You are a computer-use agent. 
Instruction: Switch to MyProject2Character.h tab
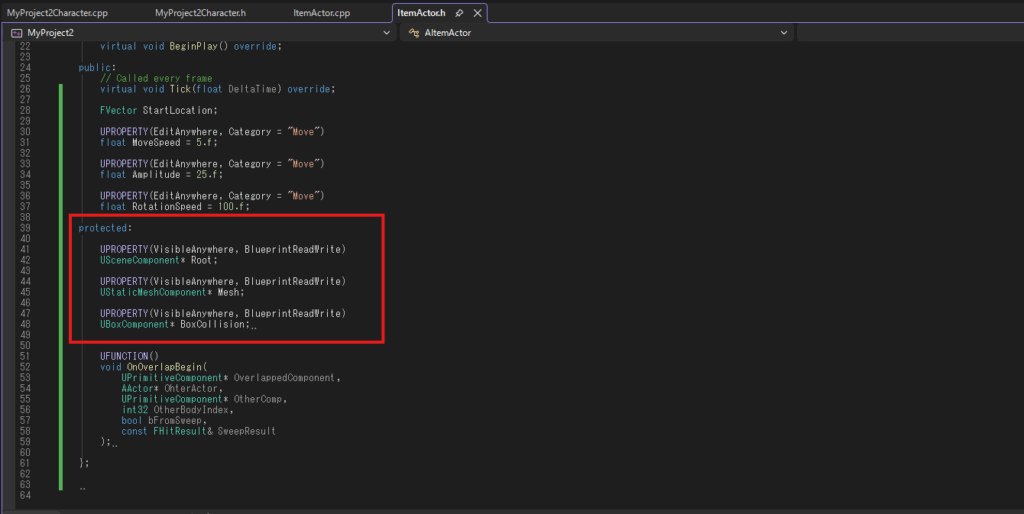(x=201, y=13)
